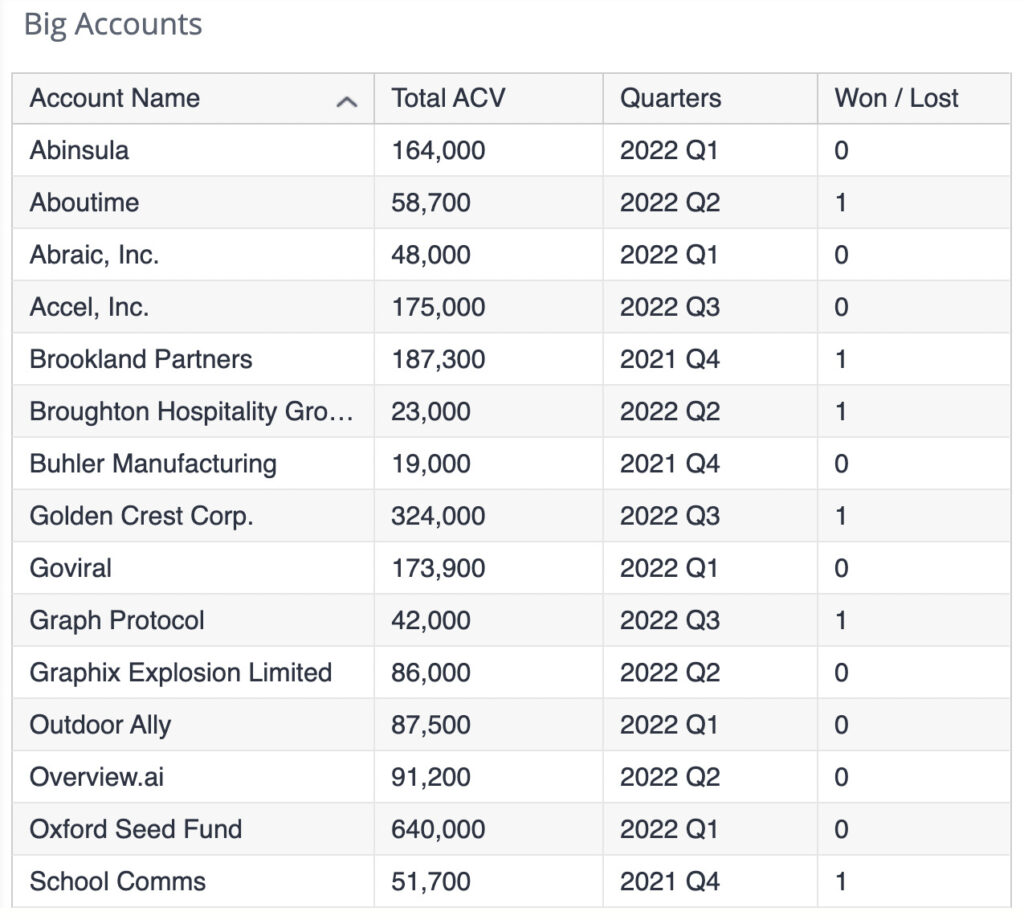Screen dimensions: 1024x920
Task: Click Graph Protocol's Won / Lost value
Action: (x=841, y=620)
